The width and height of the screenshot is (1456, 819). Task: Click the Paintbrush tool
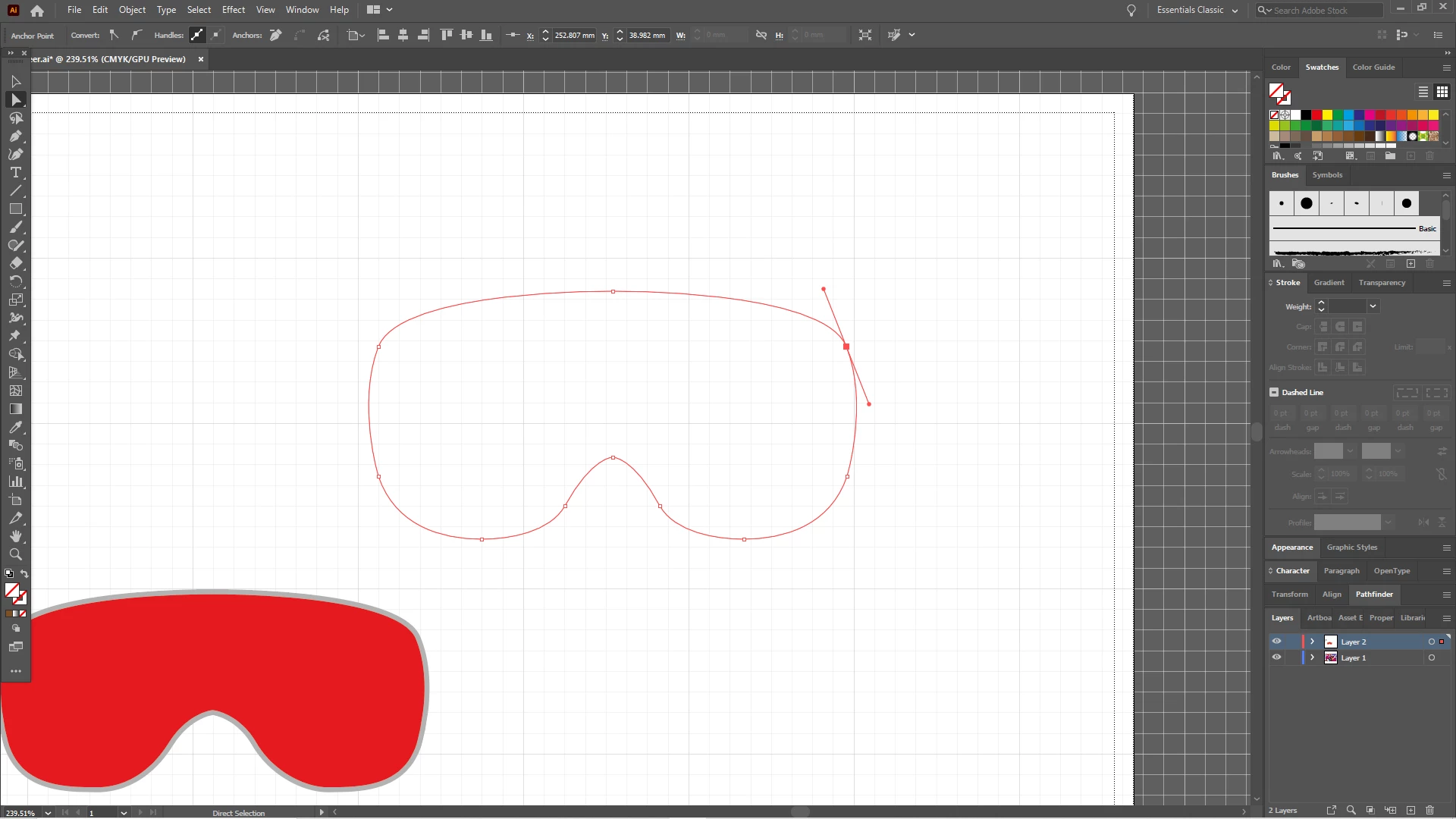[x=15, y=227]
